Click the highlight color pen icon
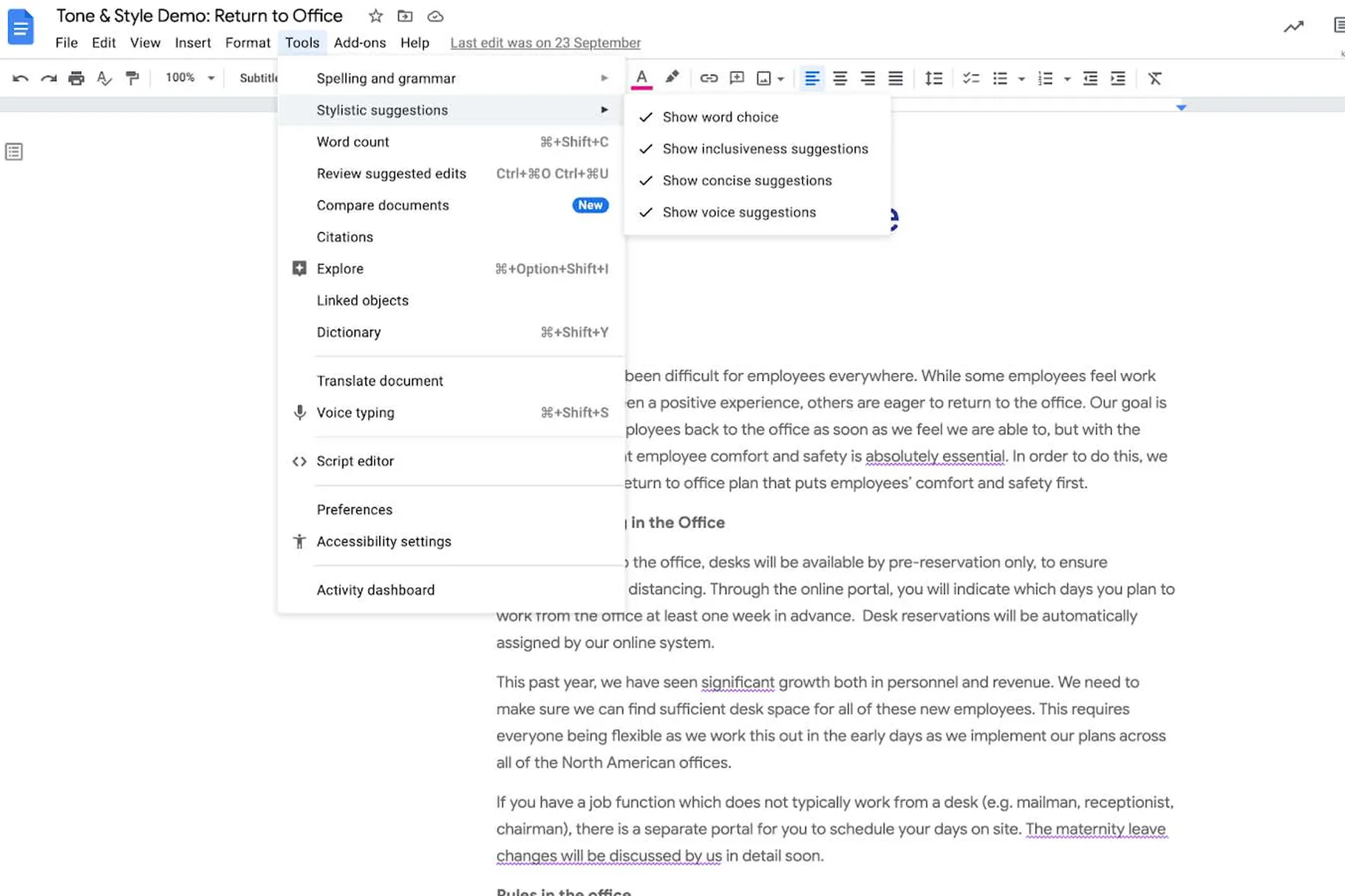 [x=672, y=78]
